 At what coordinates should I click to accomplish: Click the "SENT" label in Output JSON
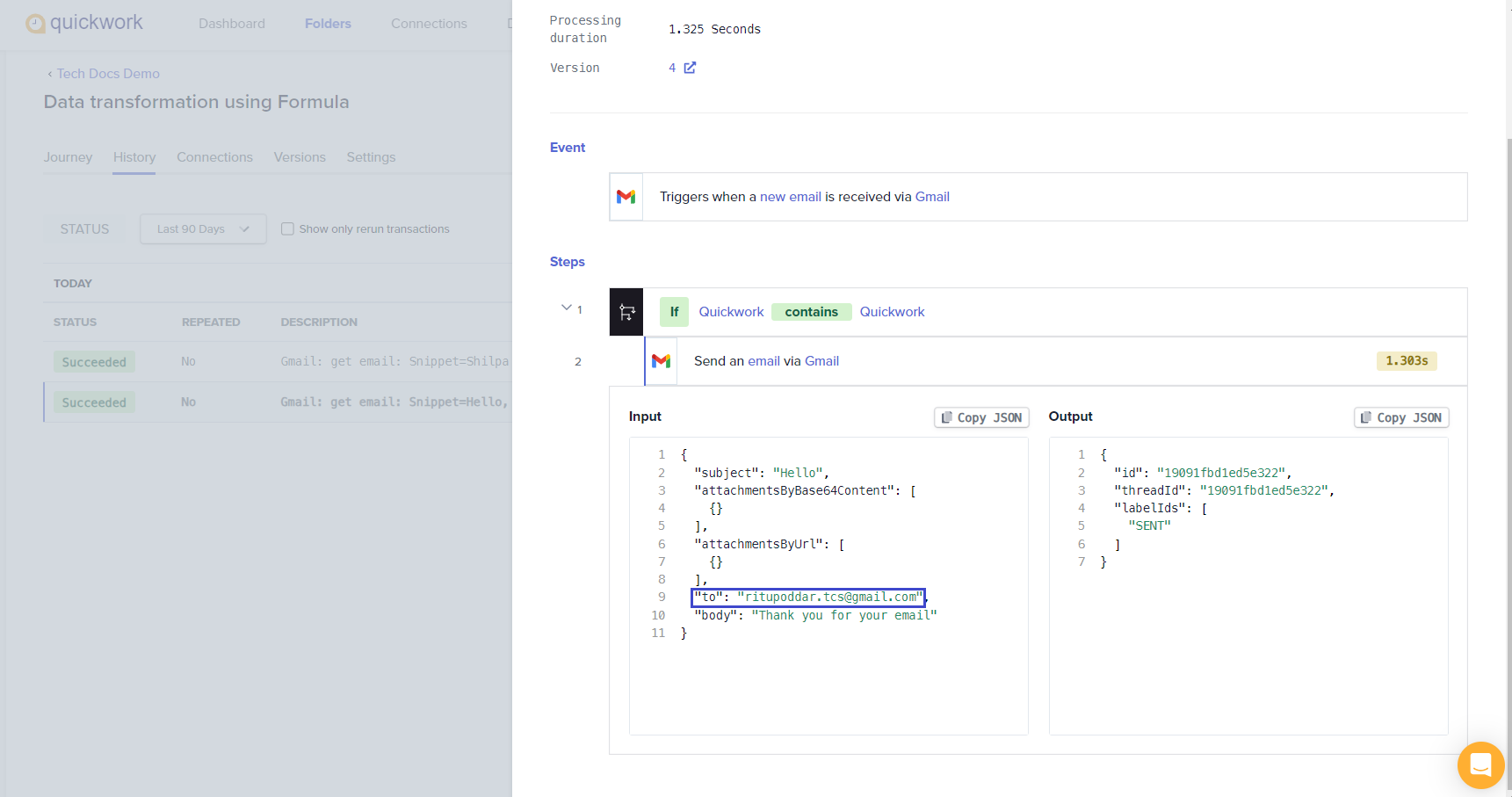(x=1149, y=525)
